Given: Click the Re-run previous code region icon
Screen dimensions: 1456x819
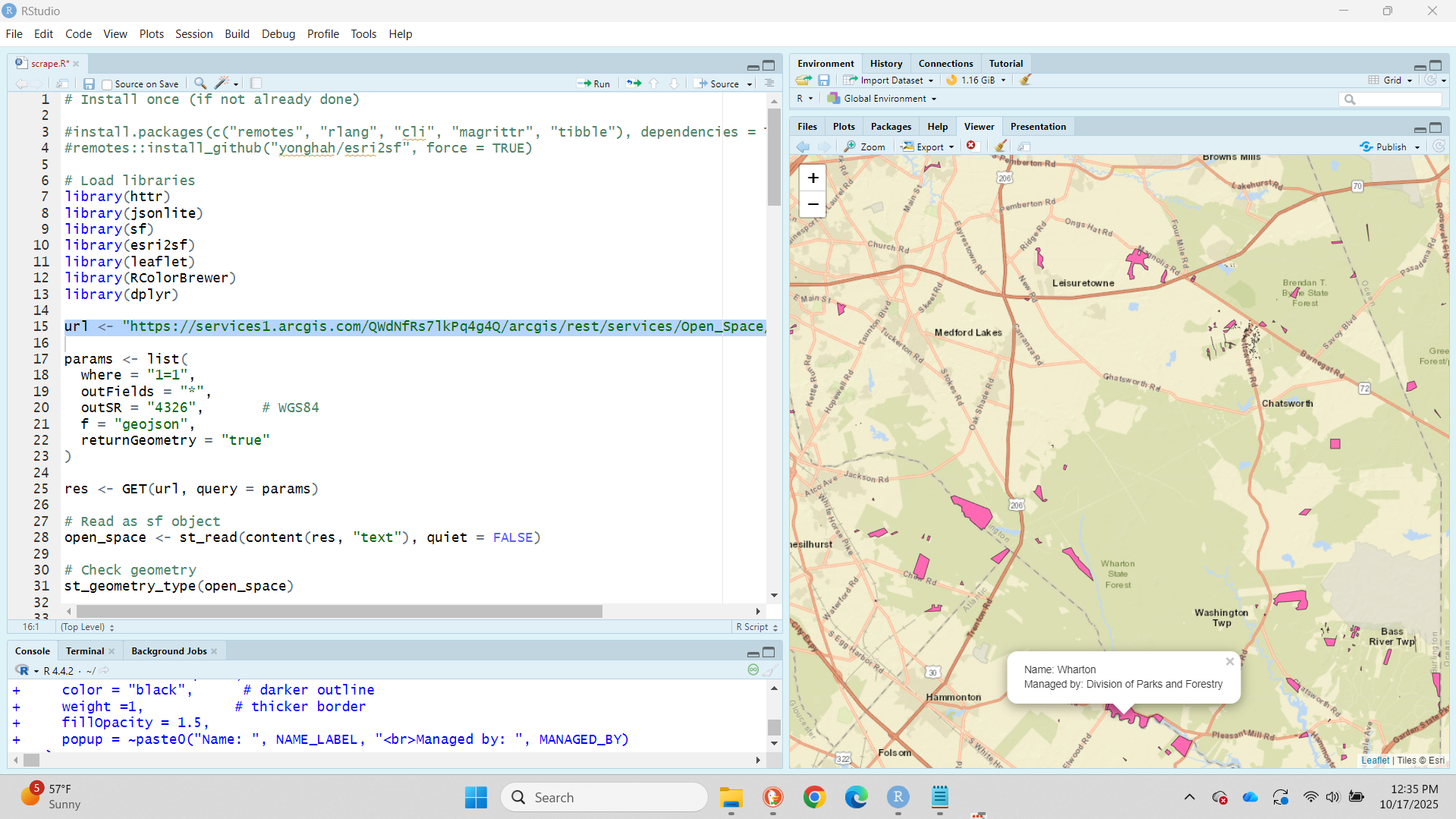Looking at the screenshot, I should 633,83.
